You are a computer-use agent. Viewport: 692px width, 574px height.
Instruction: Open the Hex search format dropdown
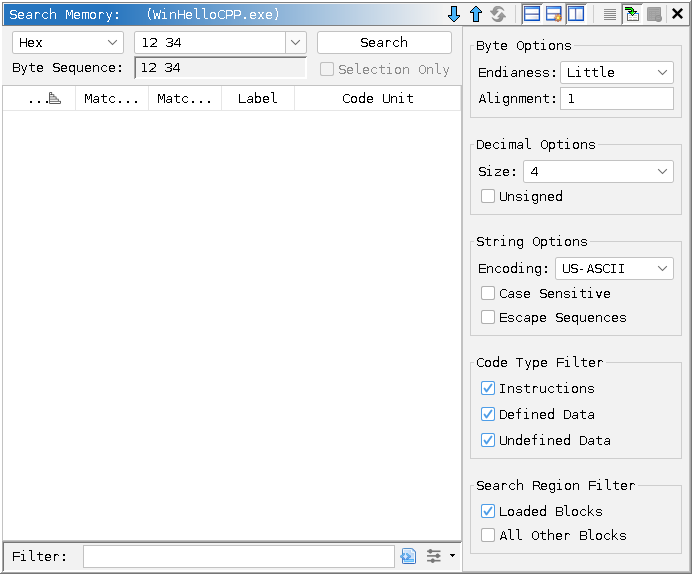[x=68, y=43]
